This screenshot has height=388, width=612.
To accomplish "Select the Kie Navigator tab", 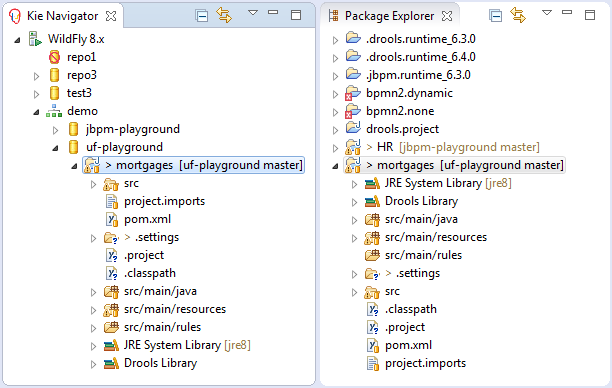I will click(x=62, y=16).
